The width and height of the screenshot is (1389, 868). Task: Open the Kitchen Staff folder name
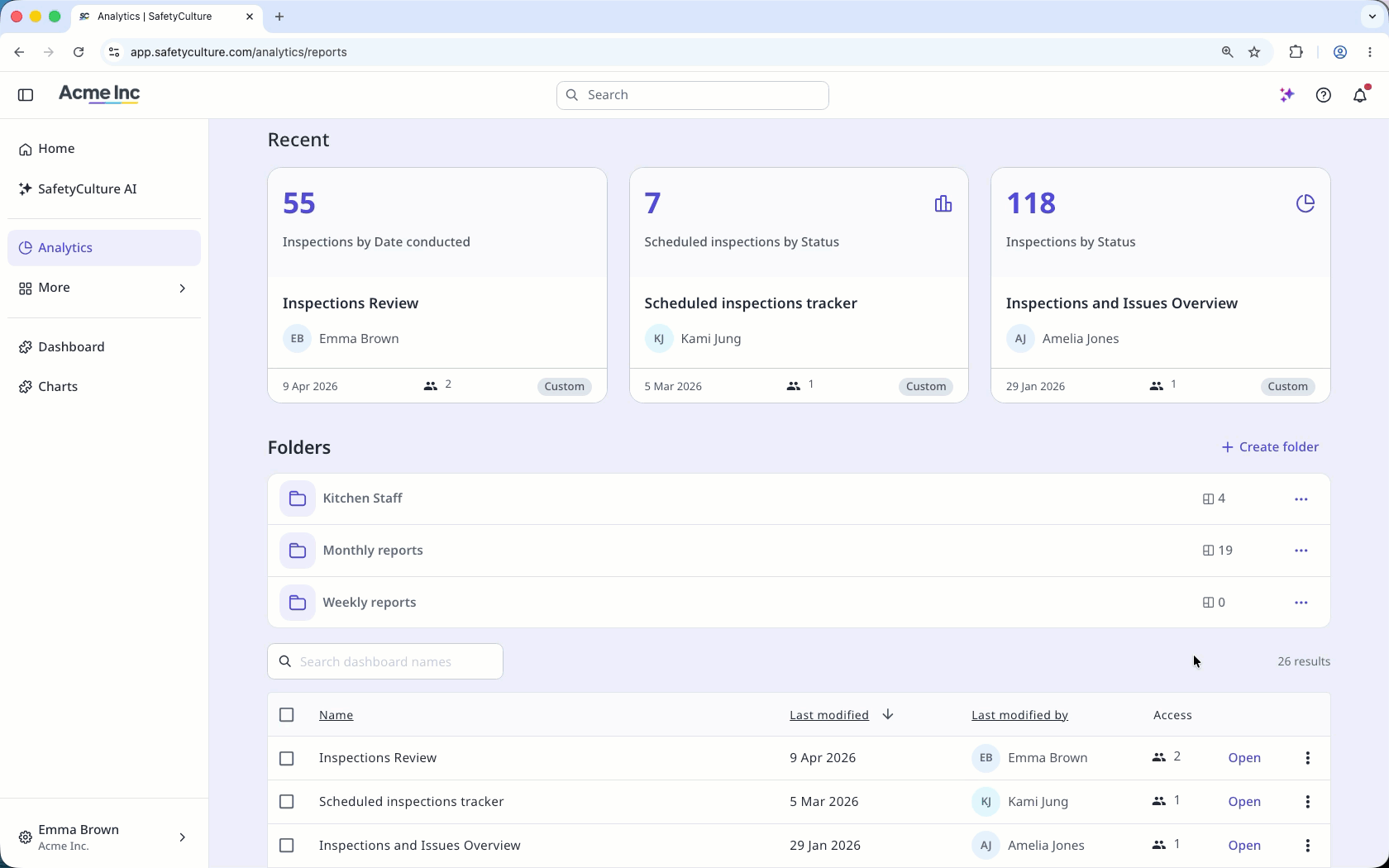coord(362,498)
